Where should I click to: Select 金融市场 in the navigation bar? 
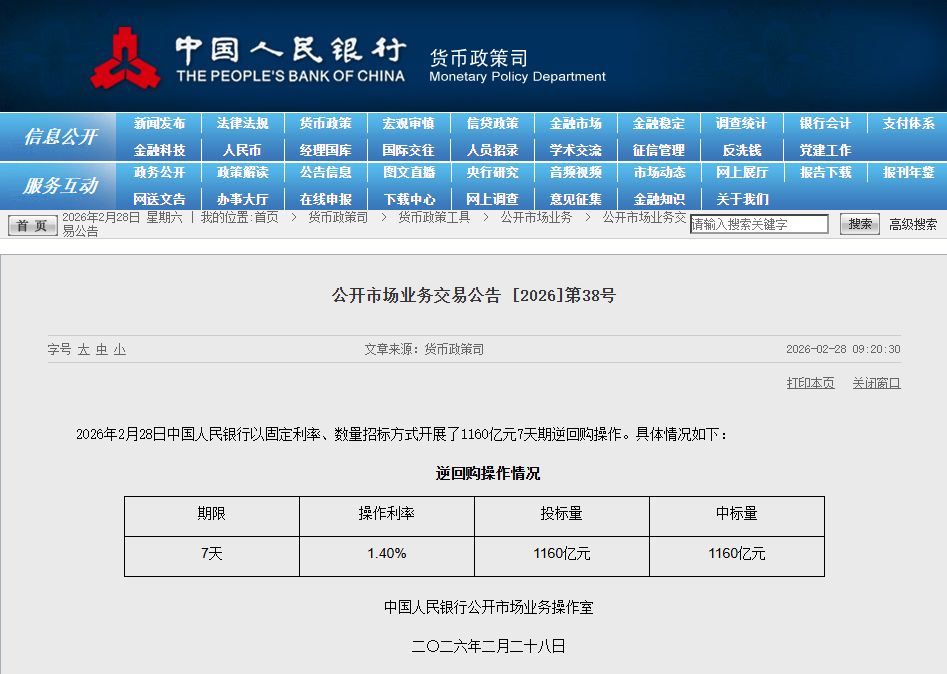point(575,124)
